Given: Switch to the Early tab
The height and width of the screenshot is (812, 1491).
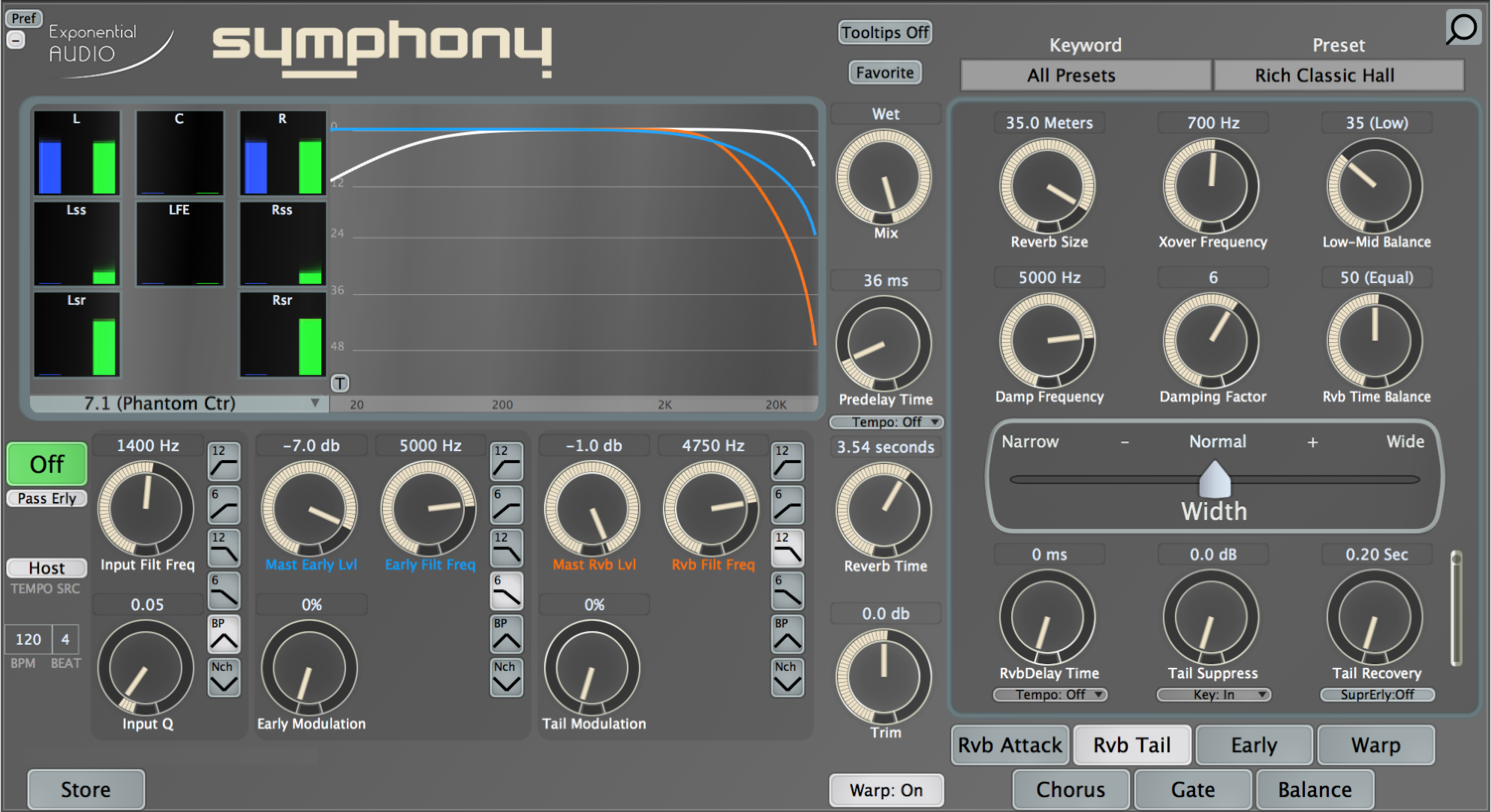Looking at the screenshot, I should 1254,745.
